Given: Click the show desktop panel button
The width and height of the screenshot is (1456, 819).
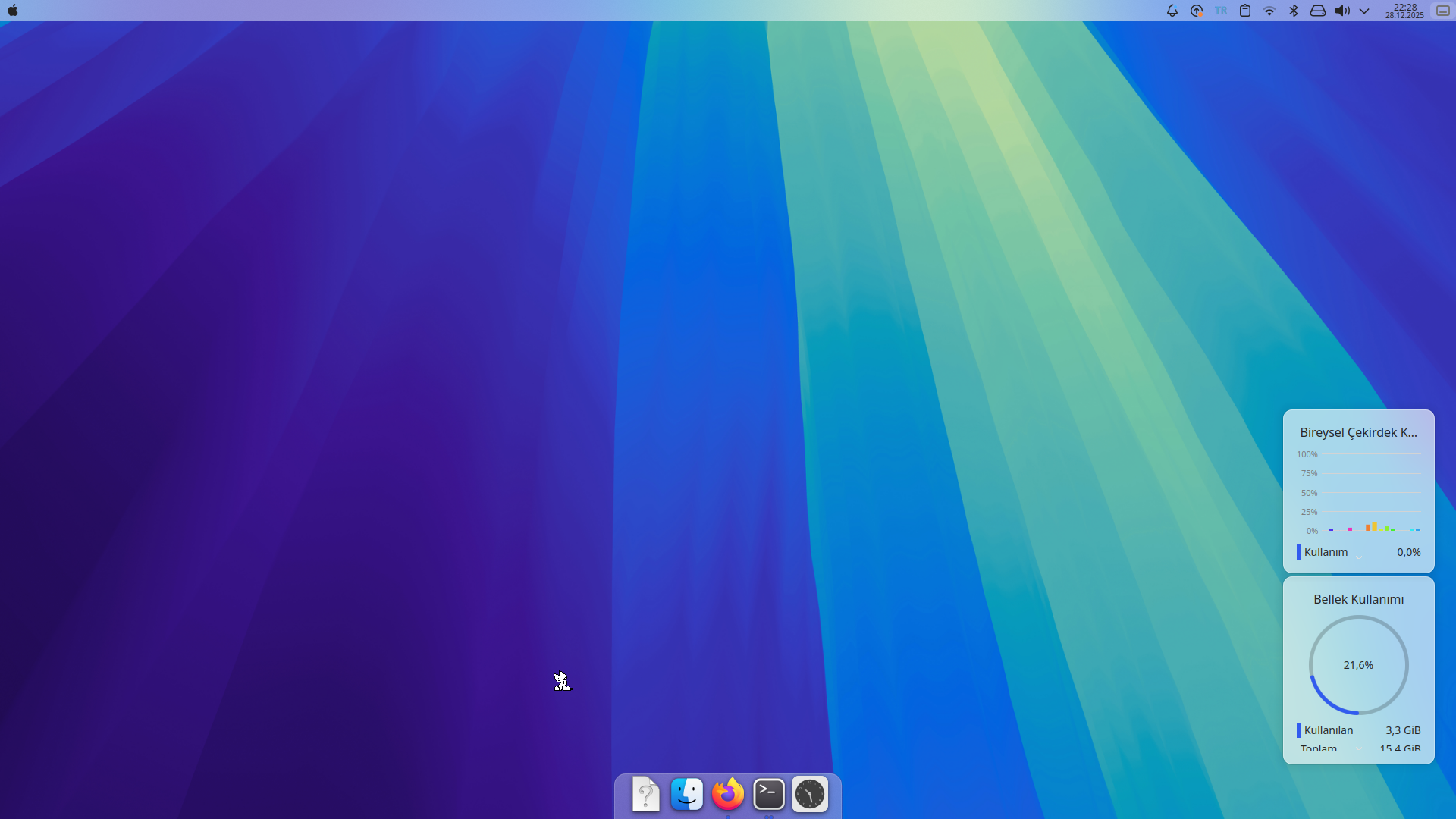Looking at the screenshot, I should coord(1443,11).
